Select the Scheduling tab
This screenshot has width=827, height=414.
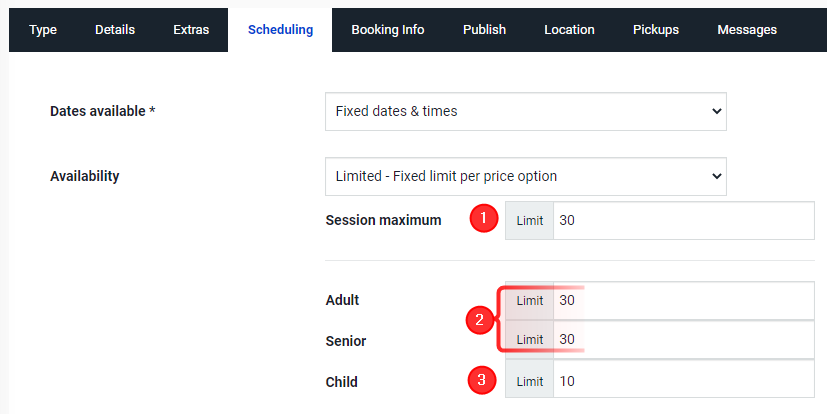[280, 30]
